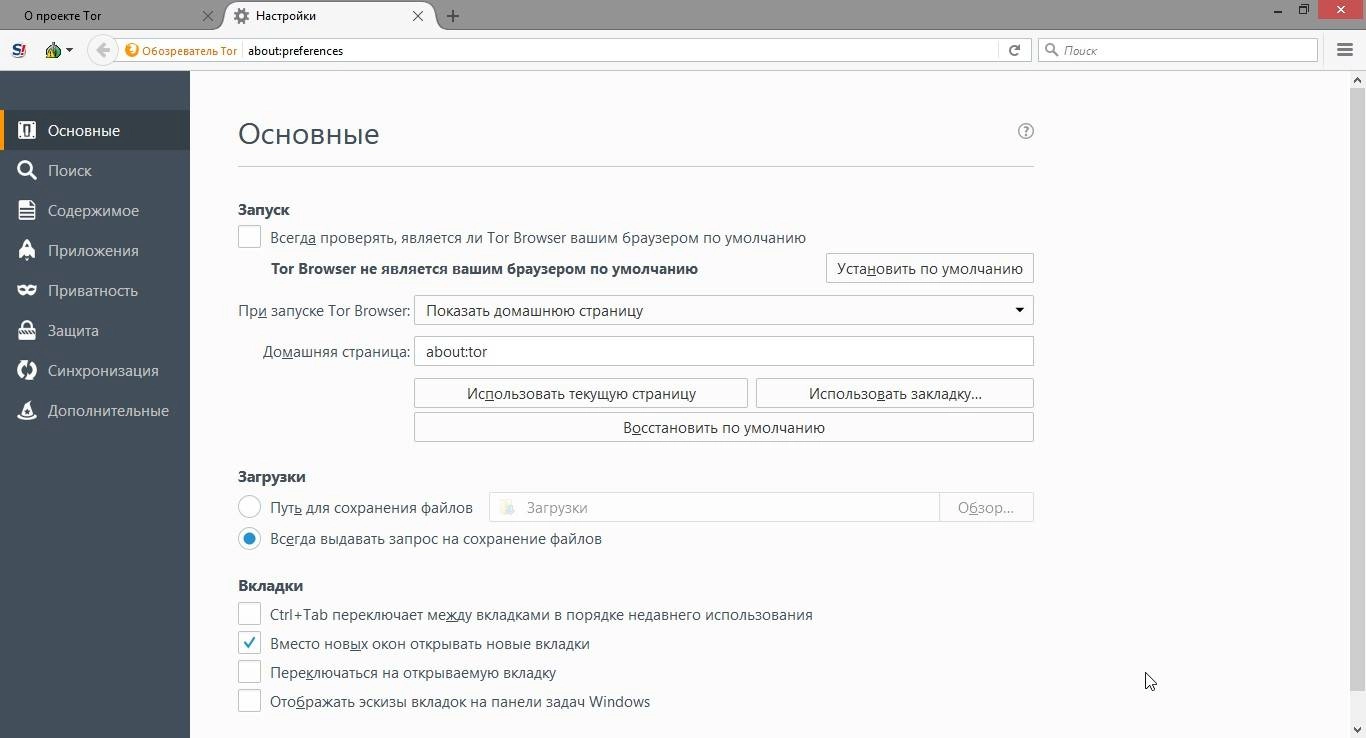Click the about:preferences address bar
Screen dimensions: 1366x738
[620, 50]
